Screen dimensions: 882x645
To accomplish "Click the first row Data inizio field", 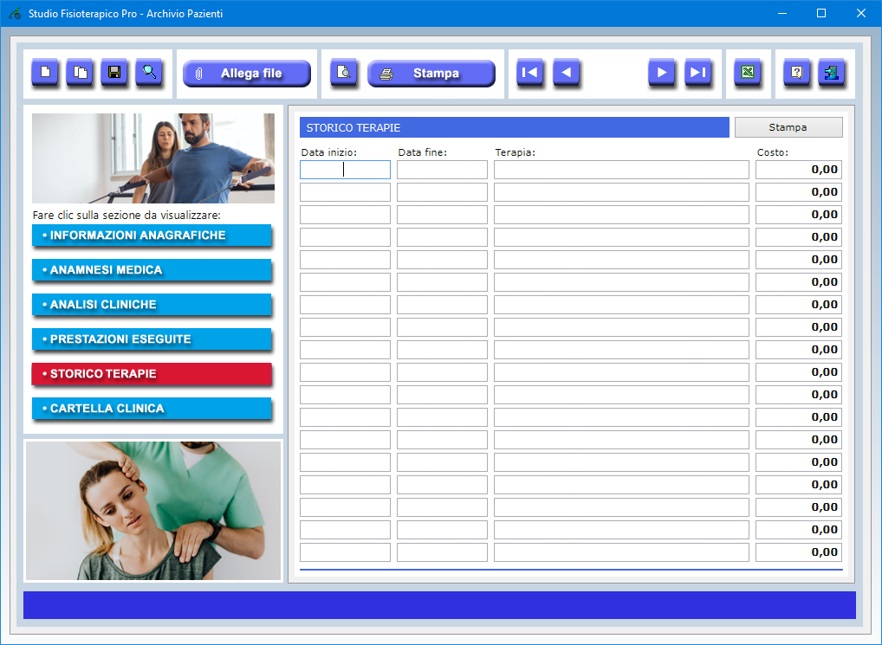I will (x=345, y=169).
